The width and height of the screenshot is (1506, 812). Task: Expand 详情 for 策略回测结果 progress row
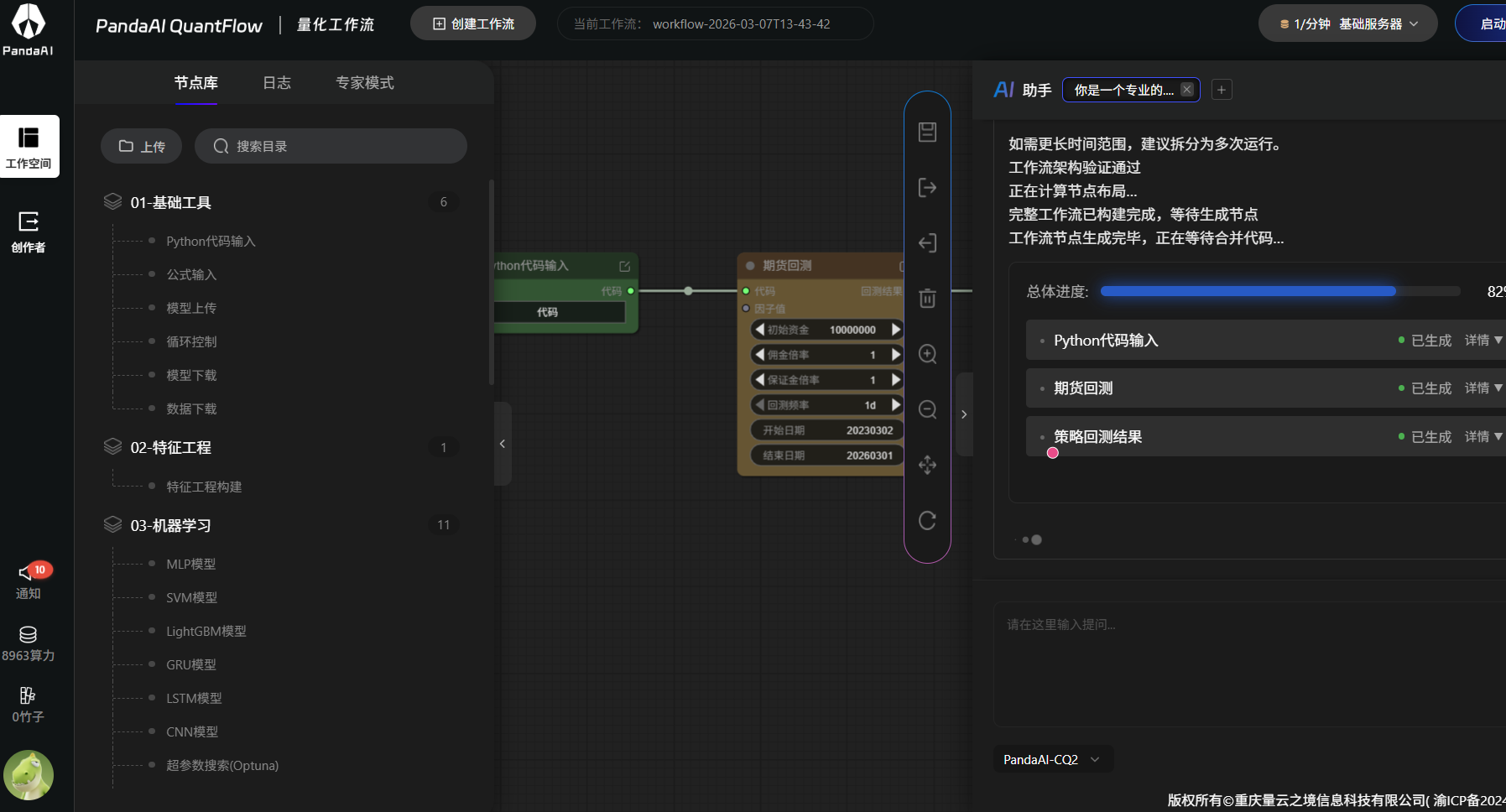tap(1483, 436)
